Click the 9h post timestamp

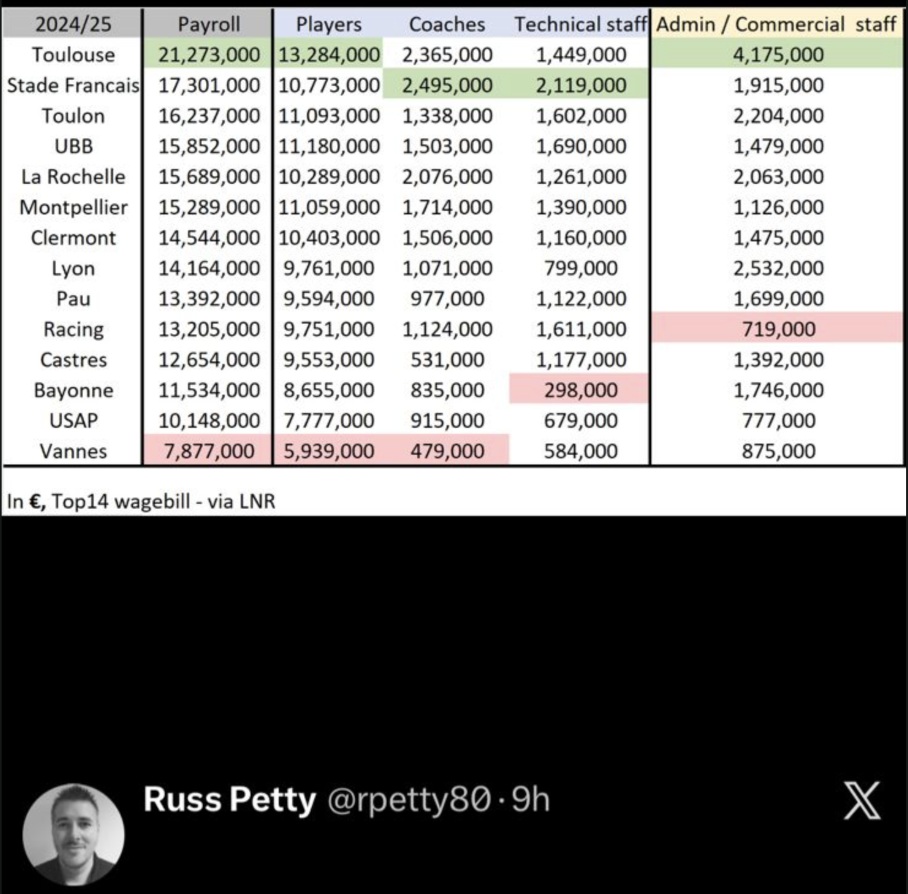pos(530,801)
